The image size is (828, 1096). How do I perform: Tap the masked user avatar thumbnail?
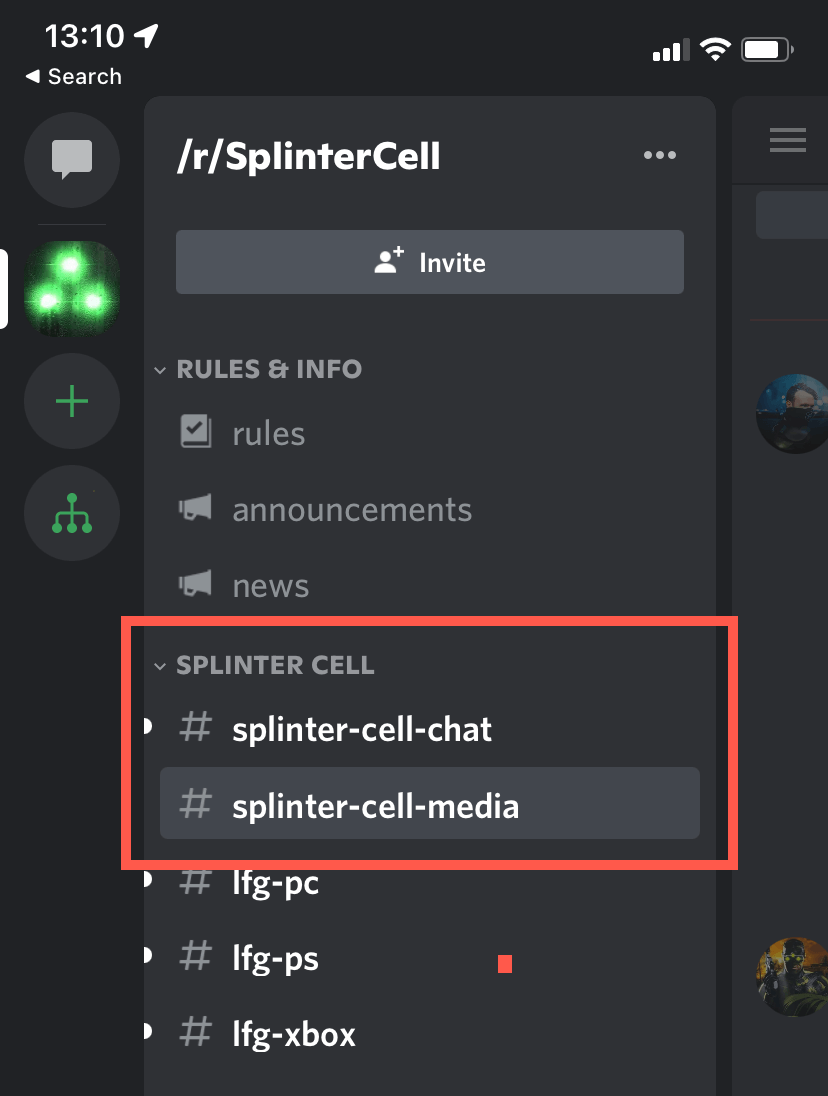tap(793, 413)
